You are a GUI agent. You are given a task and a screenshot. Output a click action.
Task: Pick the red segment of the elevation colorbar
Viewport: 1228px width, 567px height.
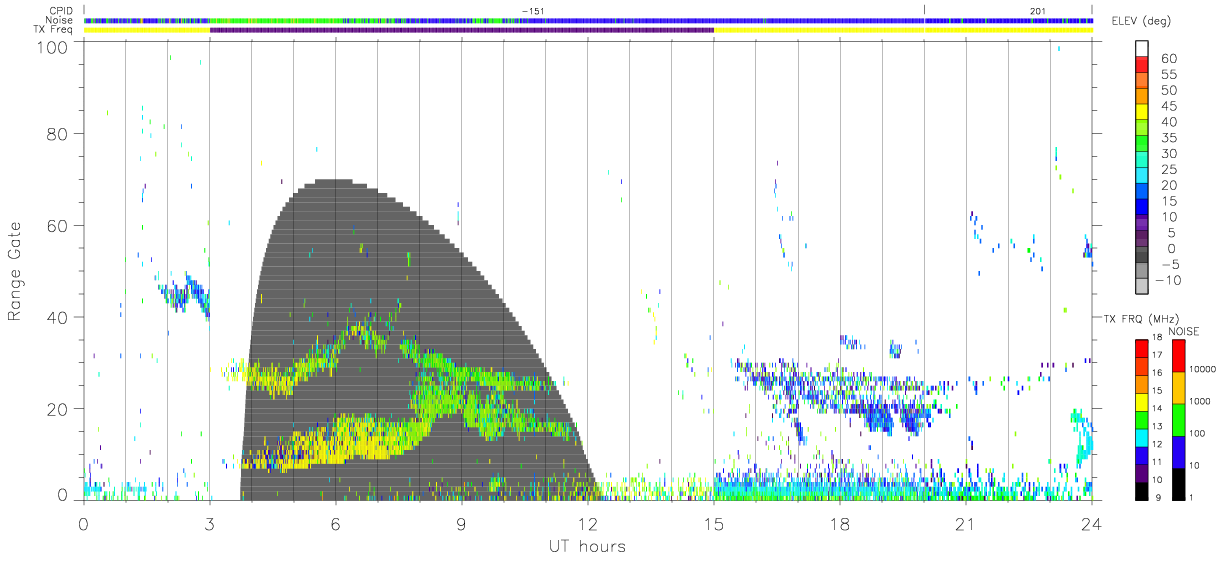[x=1143, y=65]
